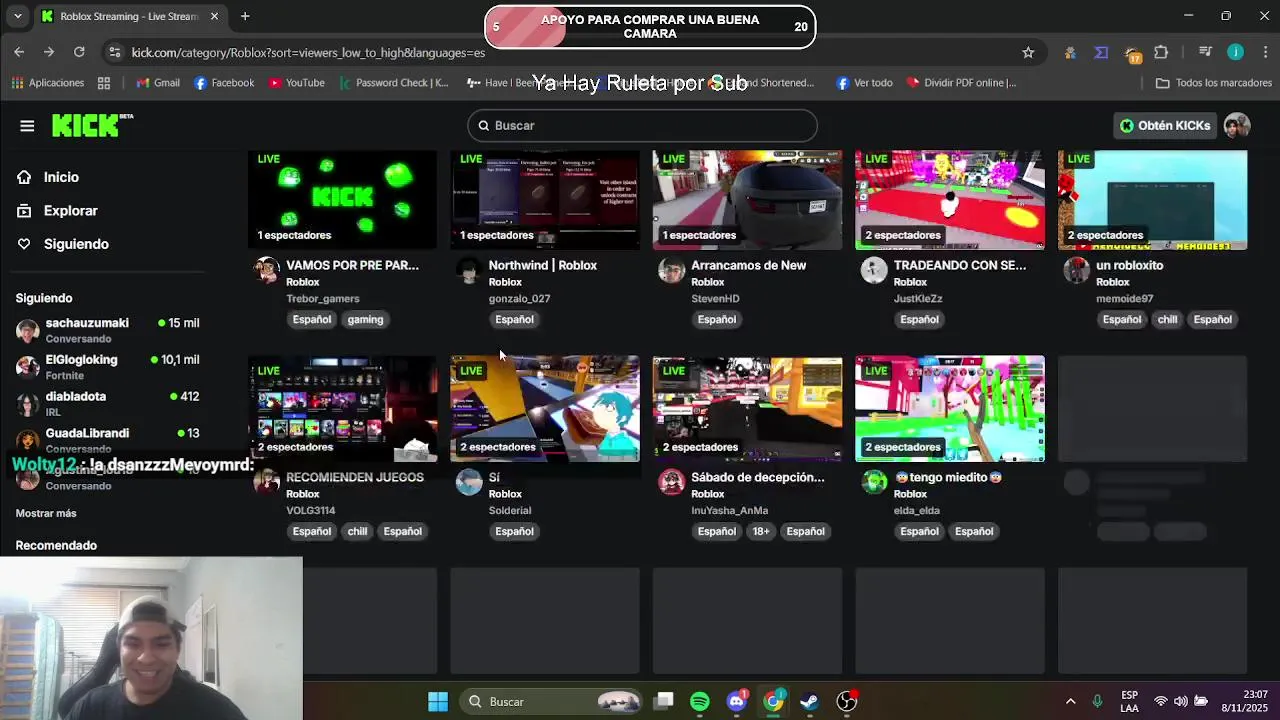Click VOLG3114 channel name
Viewport: 1280px width, 720px height.
tap(310, 511)
